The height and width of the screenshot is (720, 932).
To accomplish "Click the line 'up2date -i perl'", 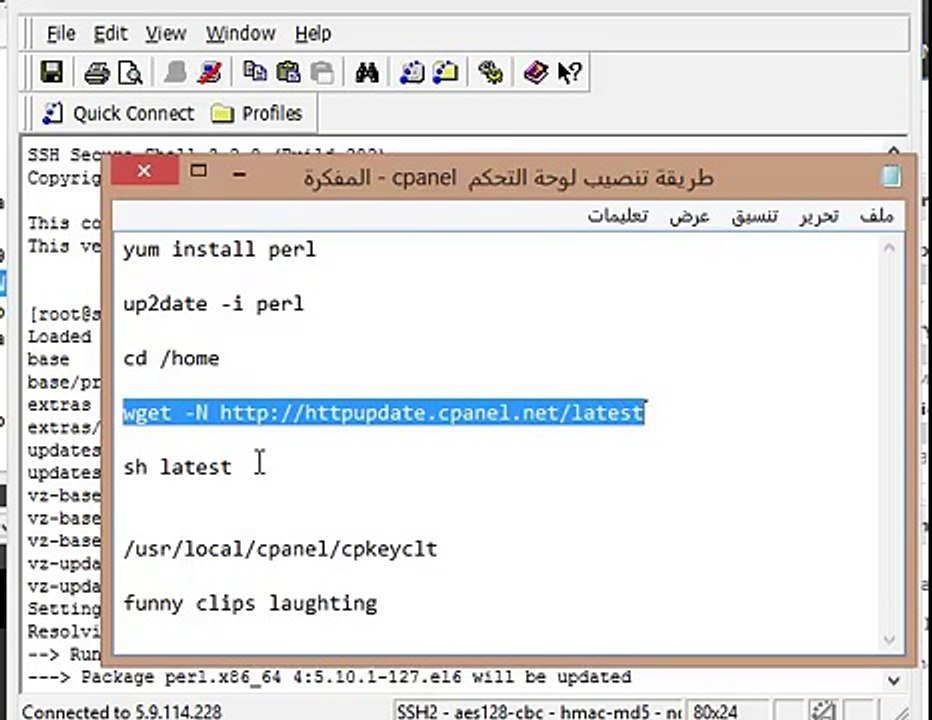I will pos(213,304).
